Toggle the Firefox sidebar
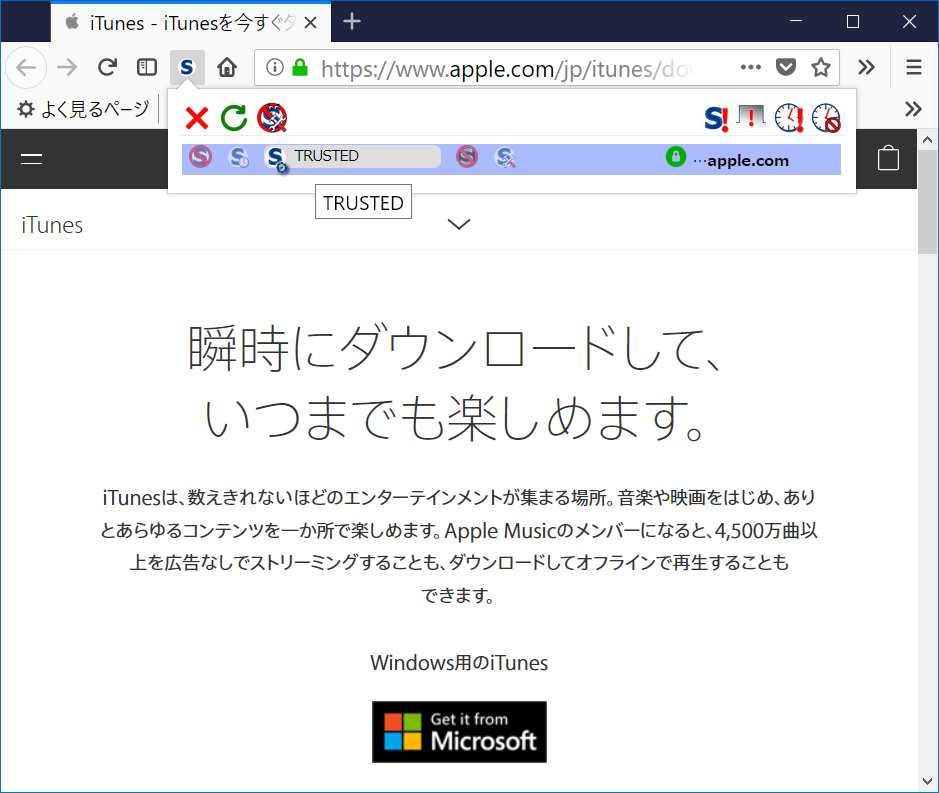This screenshot has width=939, height=793. [147, 67]
